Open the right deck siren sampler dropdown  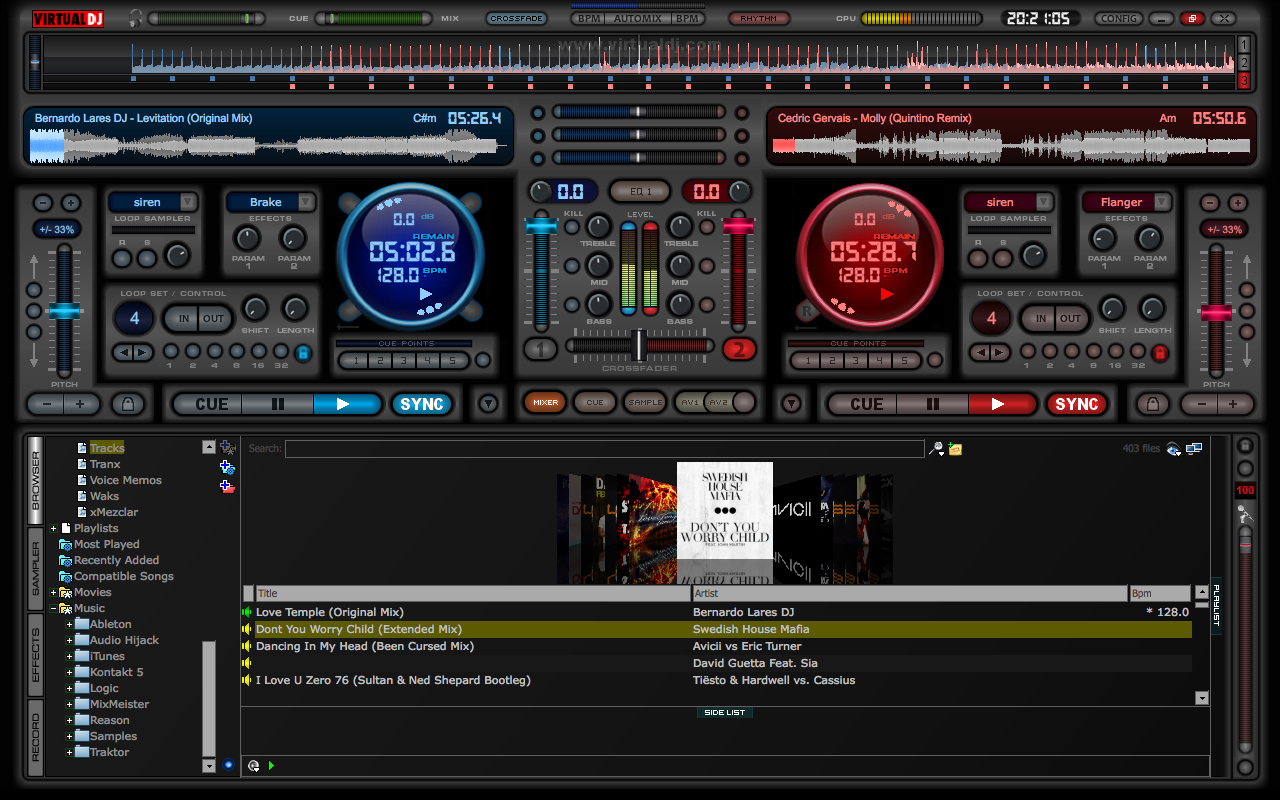(x=1043, y=202)
